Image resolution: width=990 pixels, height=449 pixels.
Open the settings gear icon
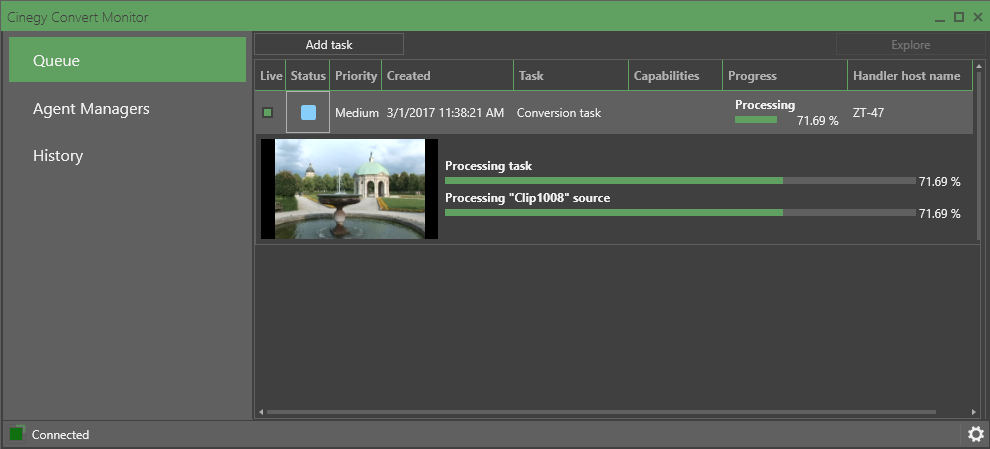pos(975,434)
